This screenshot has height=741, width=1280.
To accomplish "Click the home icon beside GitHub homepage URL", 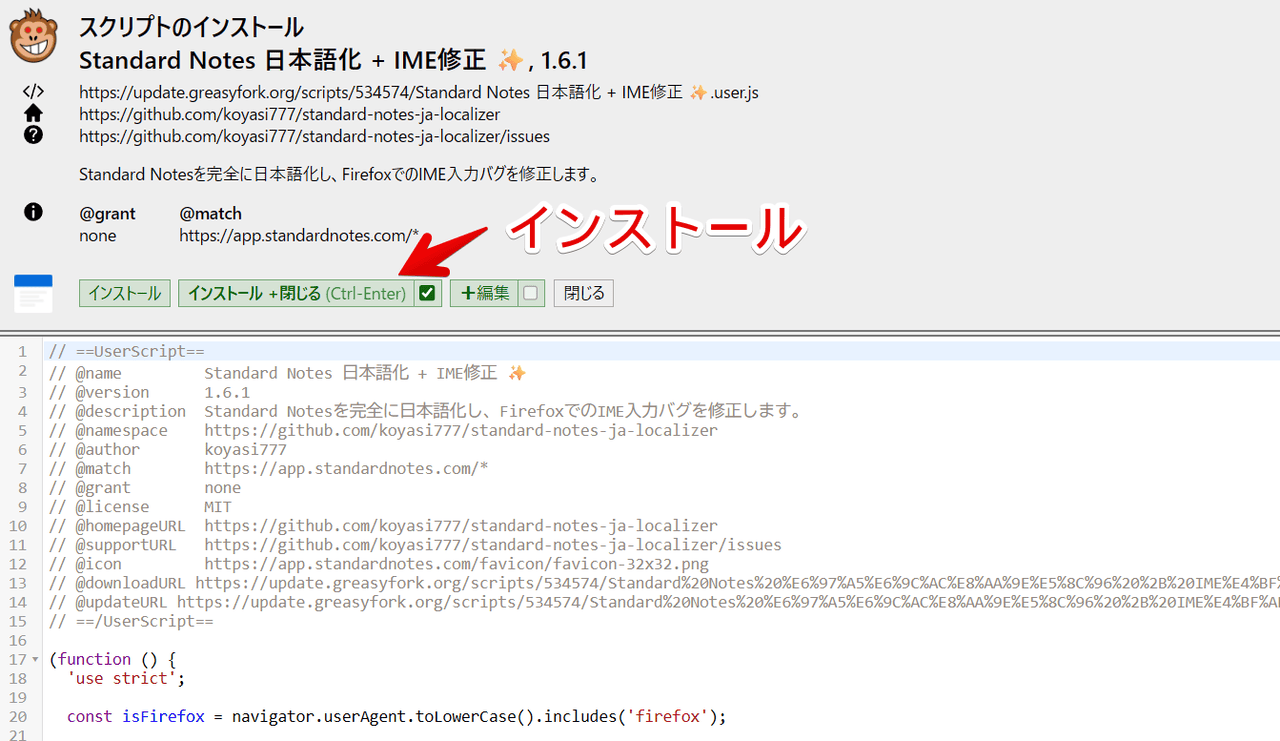I will click(x=33, y=113).
